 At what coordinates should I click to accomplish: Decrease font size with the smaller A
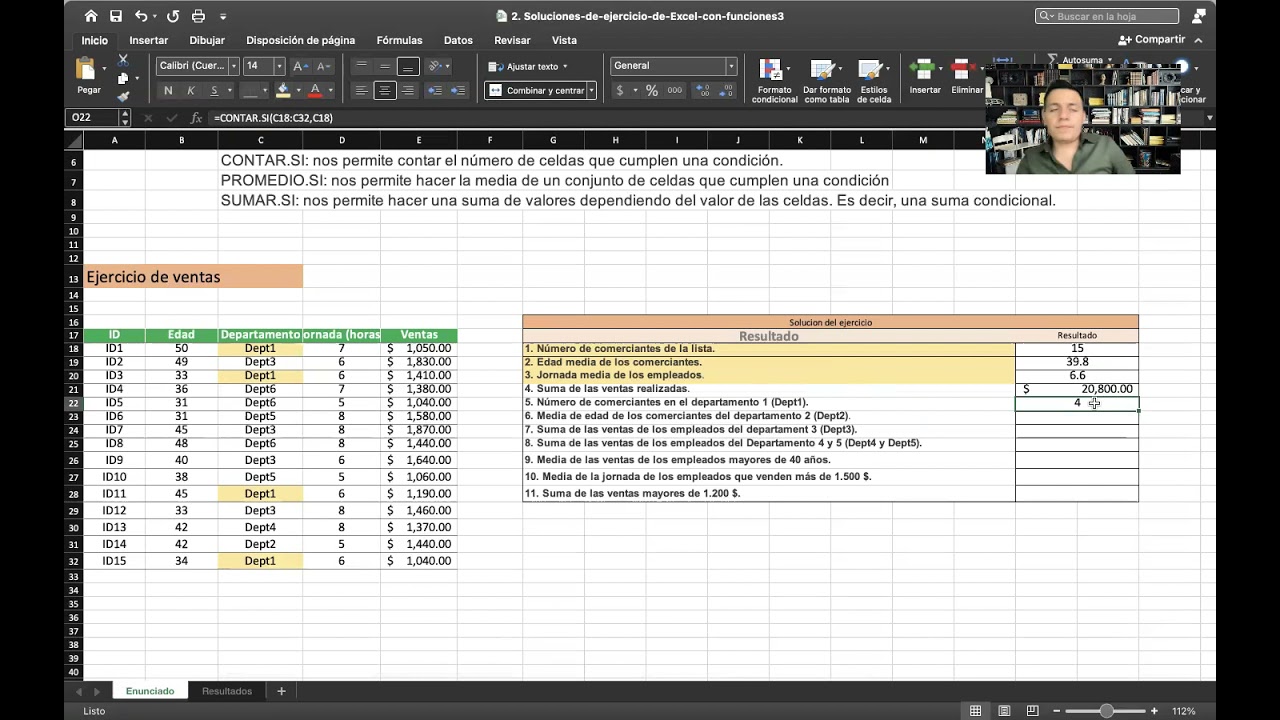click(323, 66)
